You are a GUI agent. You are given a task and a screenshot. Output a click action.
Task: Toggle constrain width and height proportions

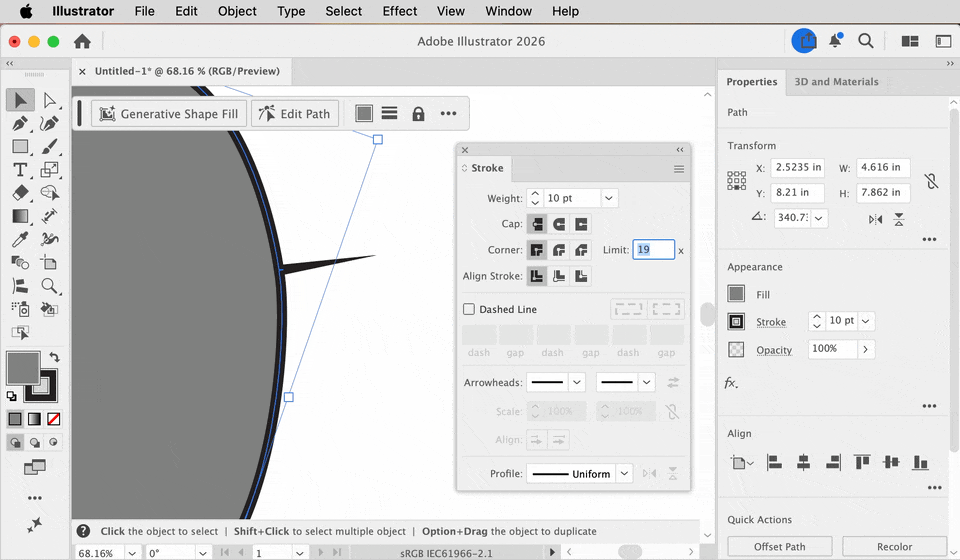tap(931, 181)
